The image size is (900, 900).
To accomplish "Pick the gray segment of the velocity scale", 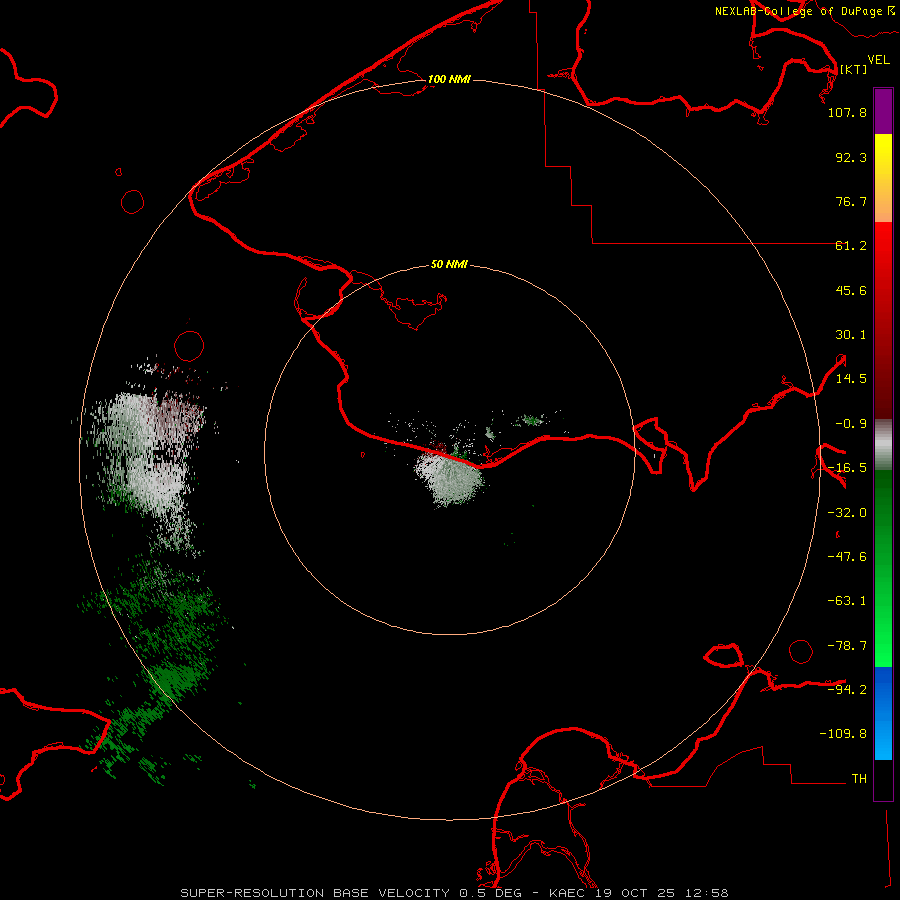I will click(883, 445).
